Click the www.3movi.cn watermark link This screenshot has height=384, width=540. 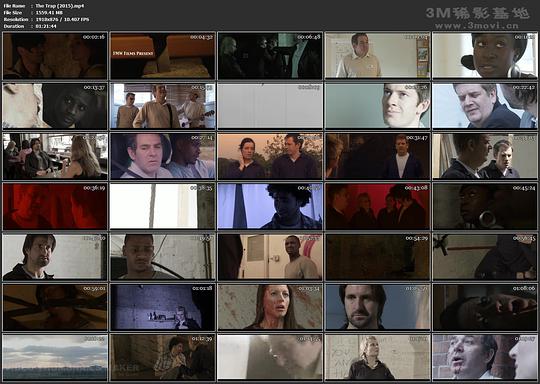coord(477,25)
